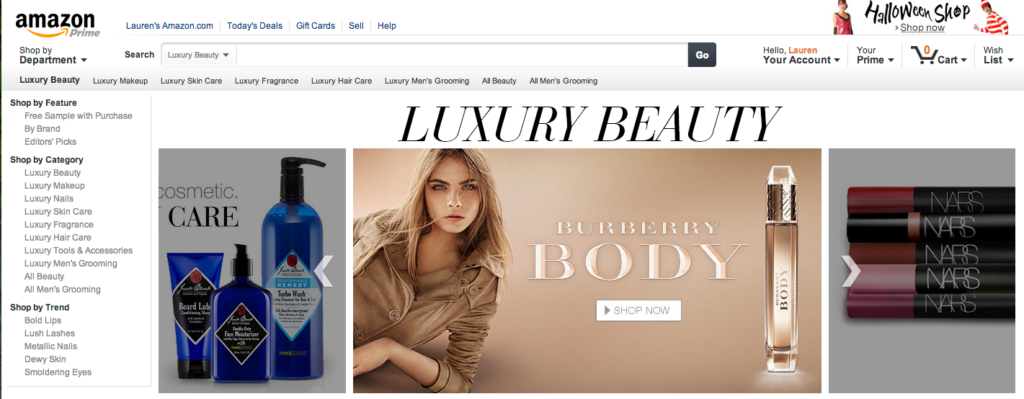
Task: Open the Bold Lips trend
Action: (x=43, y=321)
